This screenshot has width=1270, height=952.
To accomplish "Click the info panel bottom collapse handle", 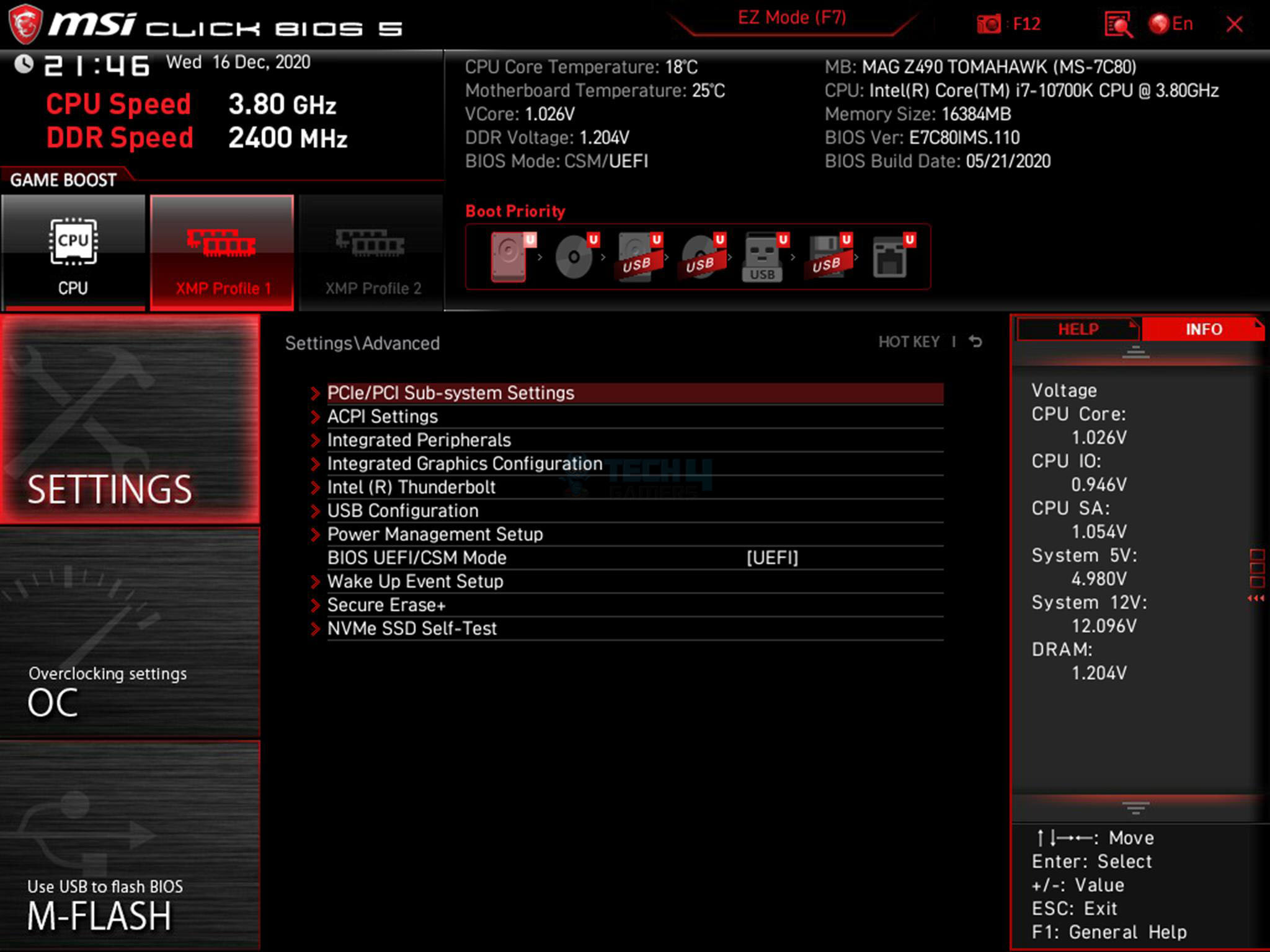I will click(1136, 808).
